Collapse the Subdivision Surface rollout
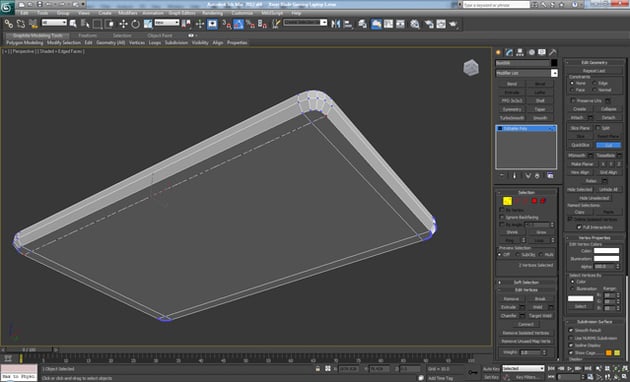Viewport: 630px width, 382px height. point(595,322)
